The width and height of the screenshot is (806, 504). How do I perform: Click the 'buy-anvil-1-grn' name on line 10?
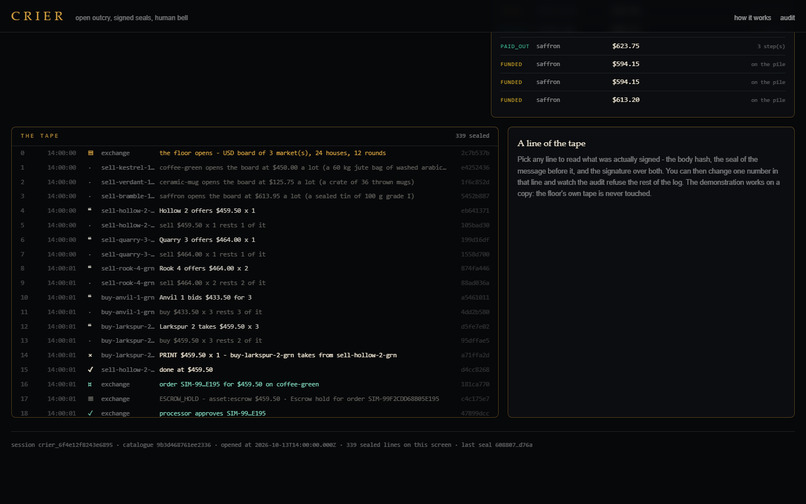point(127,297)
